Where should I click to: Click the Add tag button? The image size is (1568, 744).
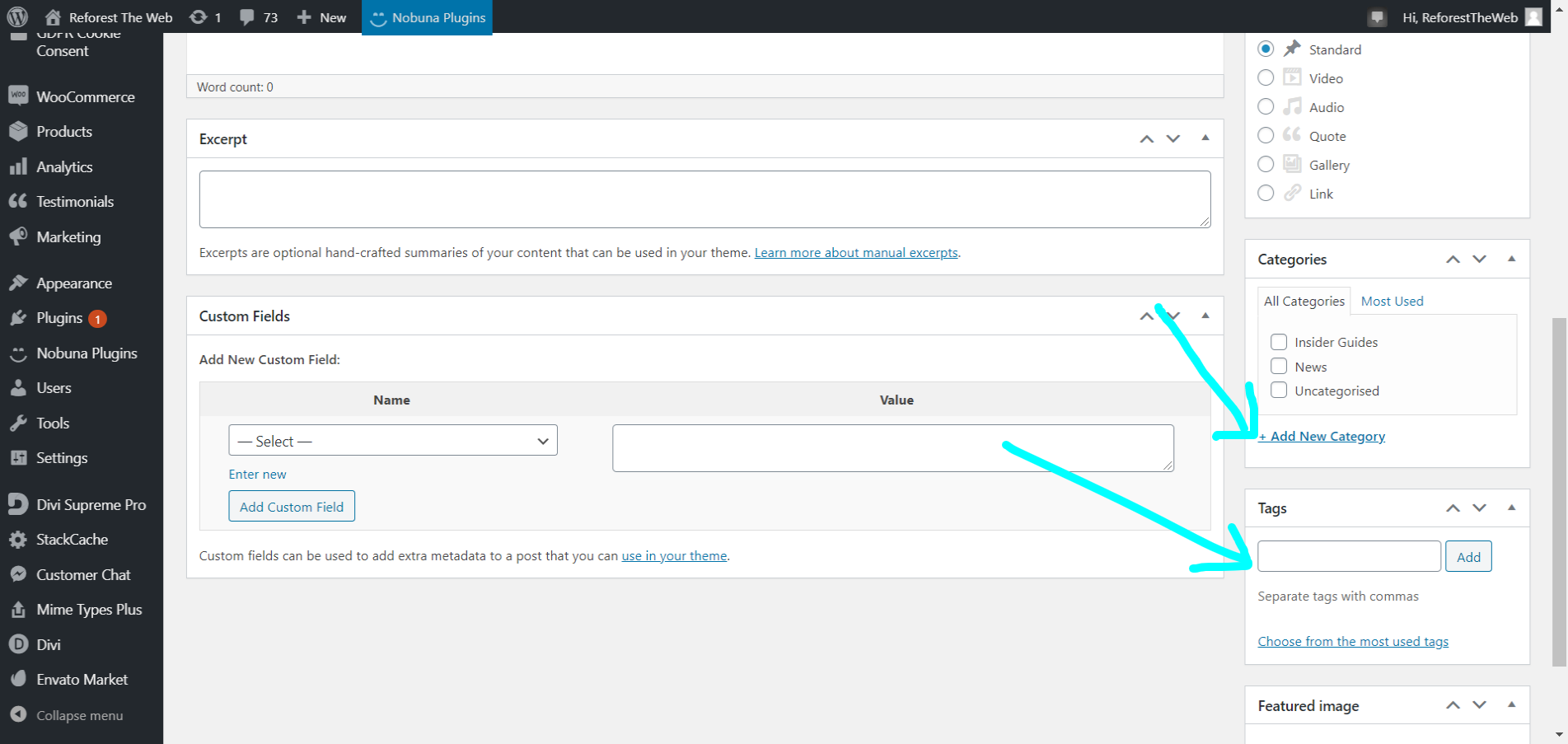point(1468,556)
